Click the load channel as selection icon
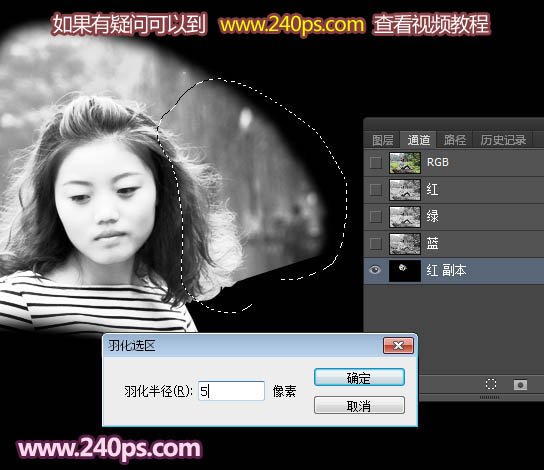The image size is (544, 470). click(x=491, y=384)
